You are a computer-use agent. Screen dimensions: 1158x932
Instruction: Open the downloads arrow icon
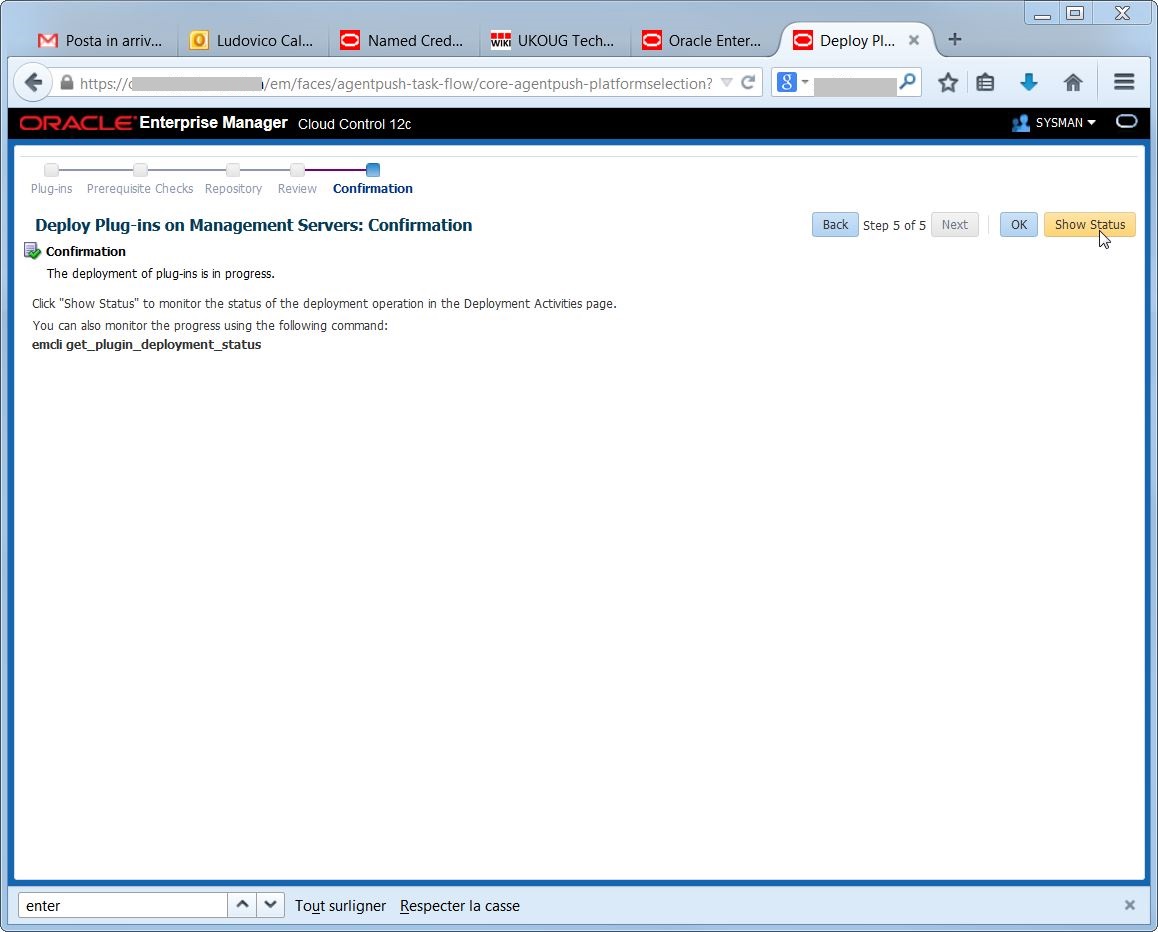pyautogui.click(x=1029, y=83)
